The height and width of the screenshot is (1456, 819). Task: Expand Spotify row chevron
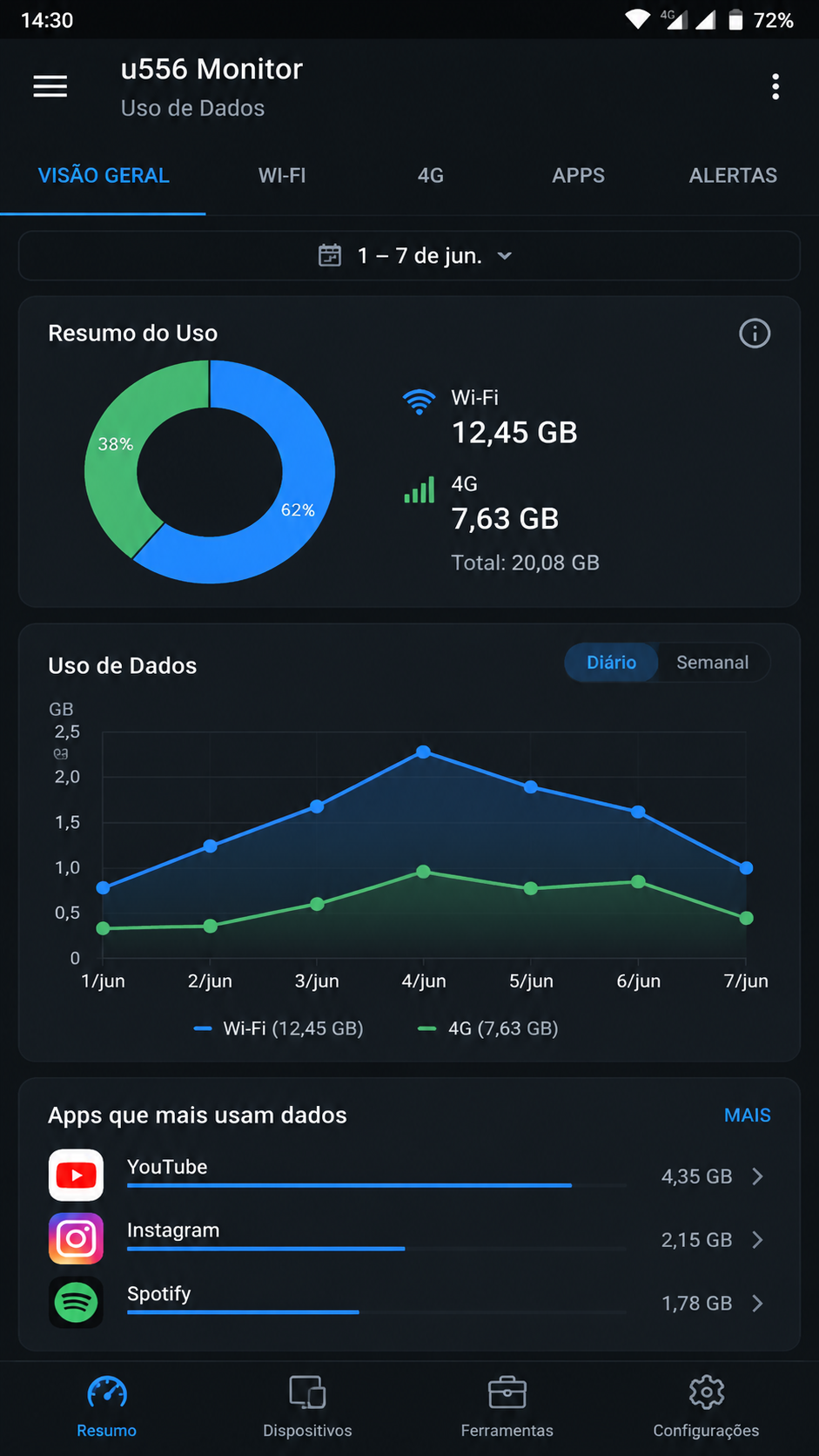pyautogui.click(x=757, y=1303)
